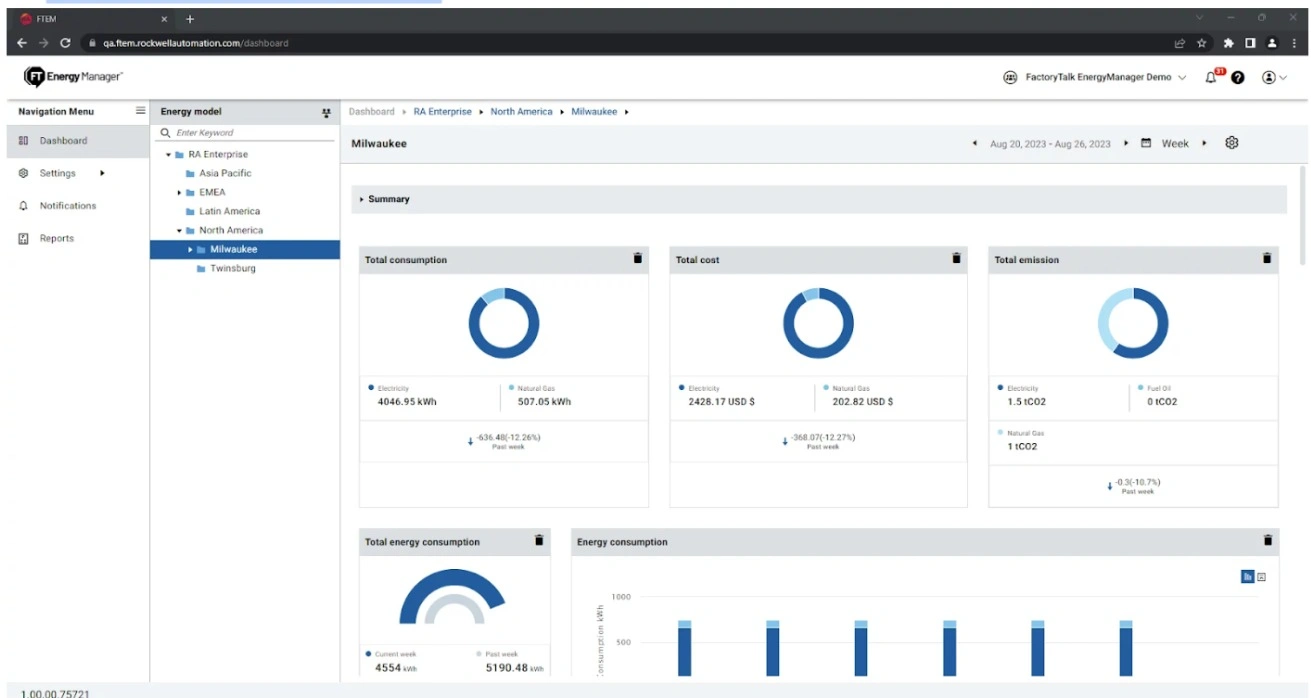Collapse the North America tree node
This screenshot has width=1311, height=698.
(x=180, y=230)
